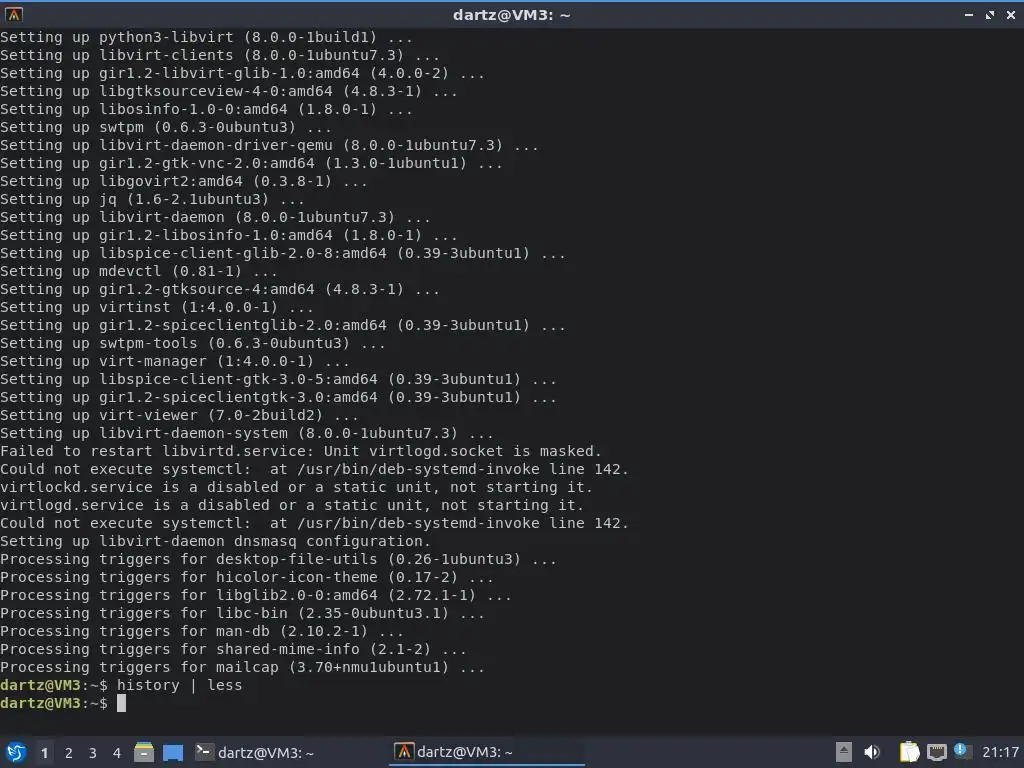This screenshot has height=768, width=1024.
Task: Click 'virtlockd.service is a disabled' line
Action: point(296,487)
